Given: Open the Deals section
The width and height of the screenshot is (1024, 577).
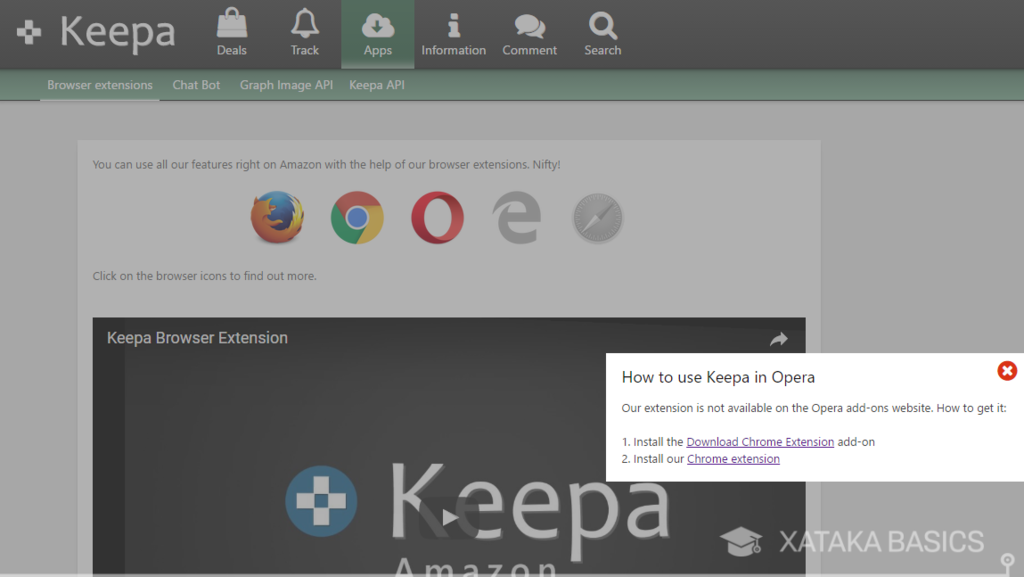Looking at the screenshot, I should tap(231, 33).
